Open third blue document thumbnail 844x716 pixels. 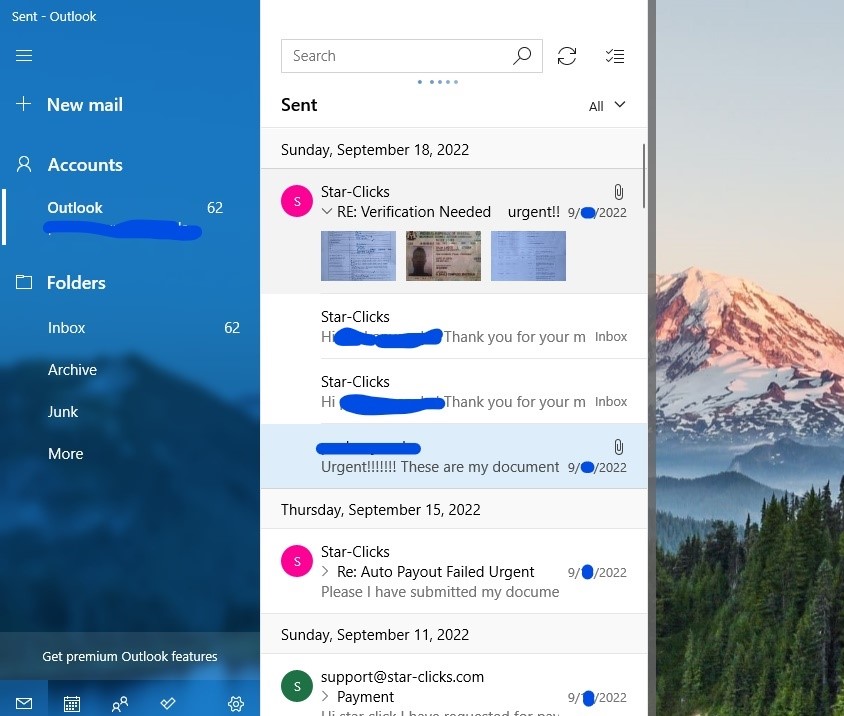coord(529,256)
